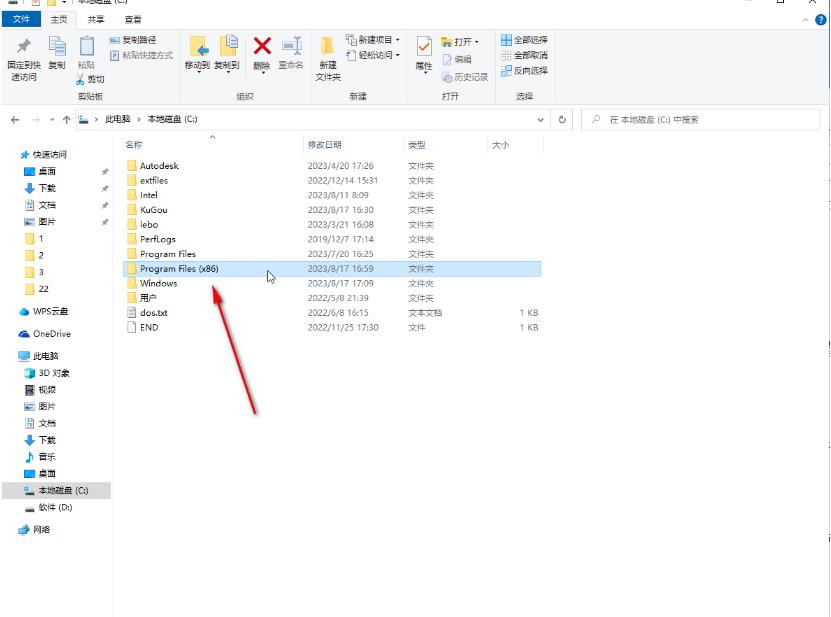Image resolution: width=831 pixels, height=617 pixels.
Task: Switch to the Home ribbon tab
Action: 59,20
